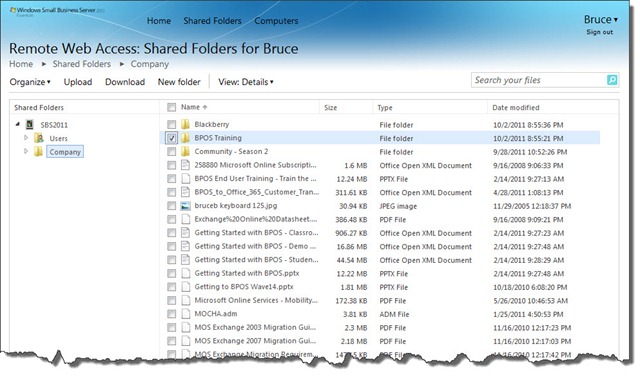Open the Home tab in top navigation
Image resolution: width=640 pixels, height=380 pixels.
[x=159, y=21]
